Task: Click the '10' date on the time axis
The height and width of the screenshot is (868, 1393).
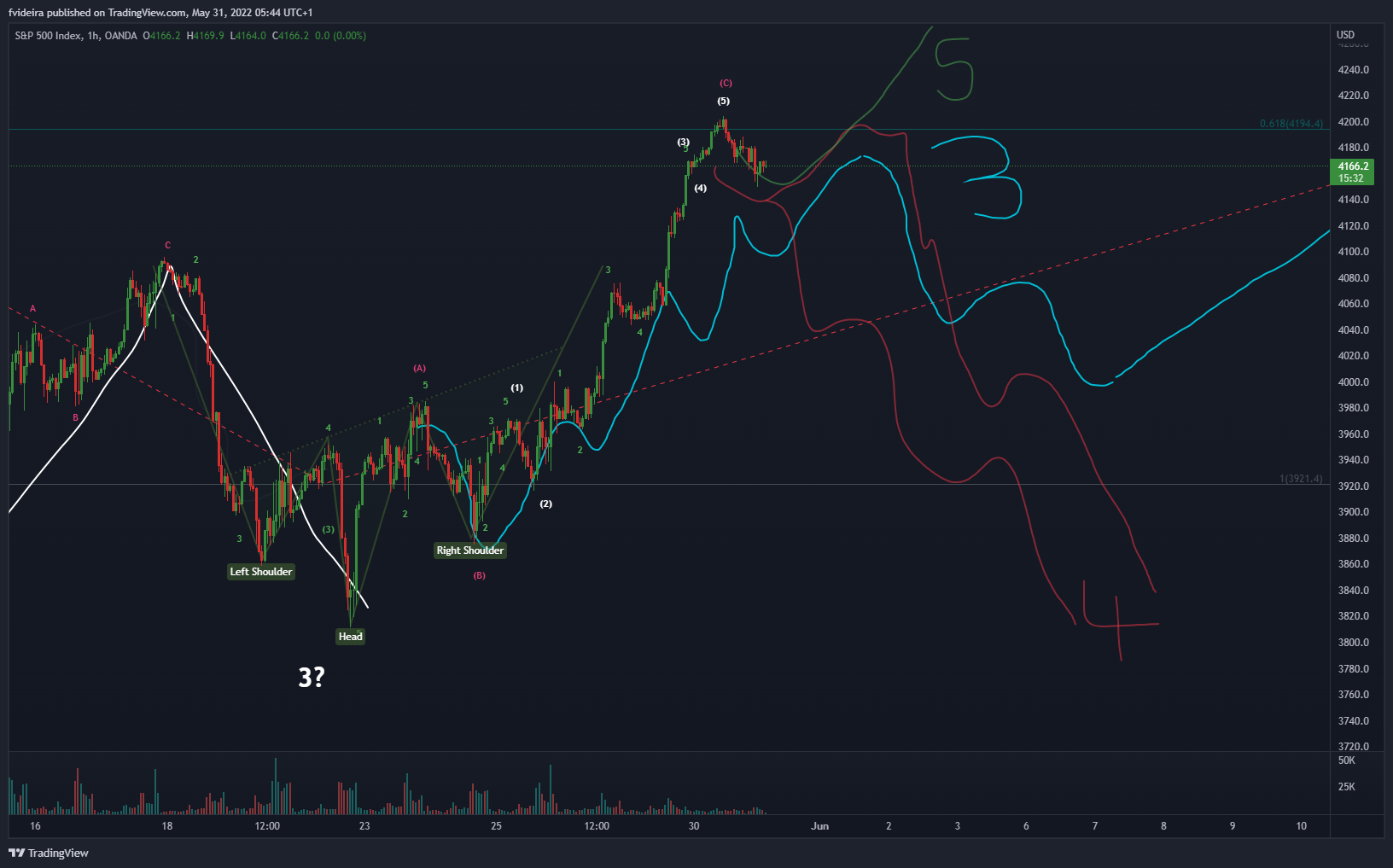Action: point(1302,826)
